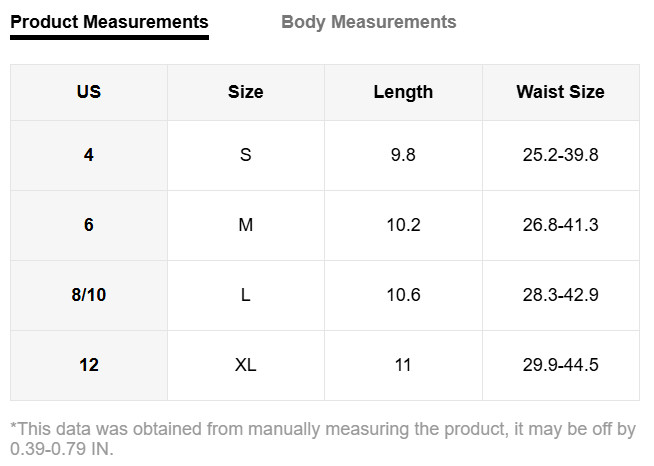Click the US size 12 cell

[x=89, y=365]
